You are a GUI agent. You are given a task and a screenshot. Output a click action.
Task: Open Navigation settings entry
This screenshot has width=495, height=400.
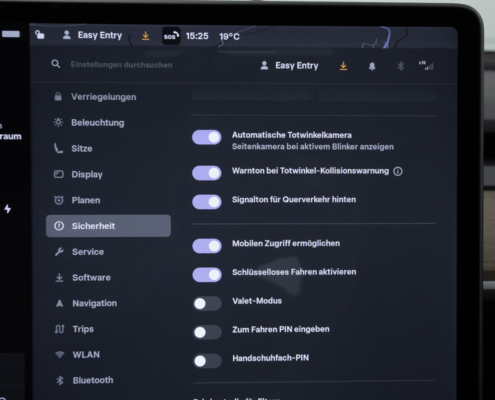pos(108,303)
